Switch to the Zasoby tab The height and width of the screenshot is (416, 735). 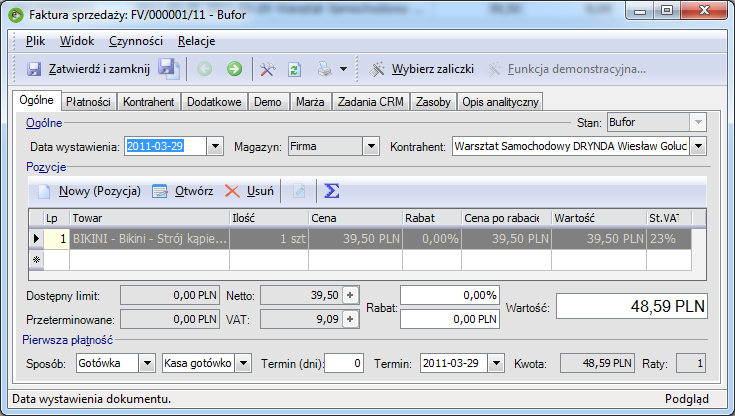[433, 102]
